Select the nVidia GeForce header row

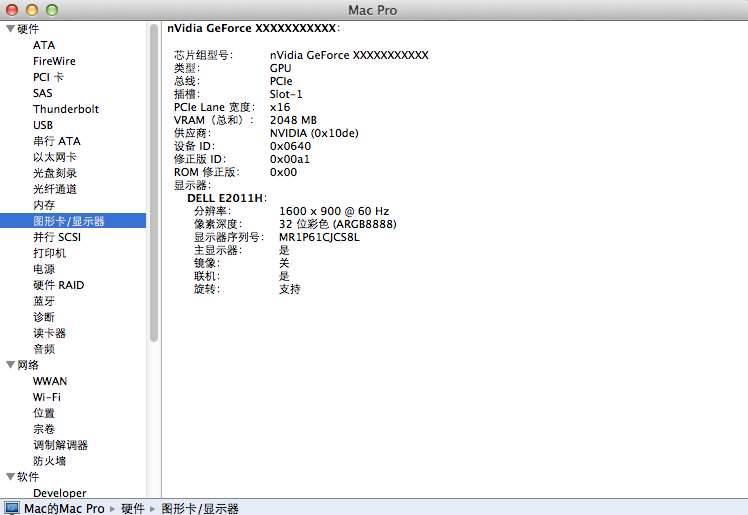(254, 28)
